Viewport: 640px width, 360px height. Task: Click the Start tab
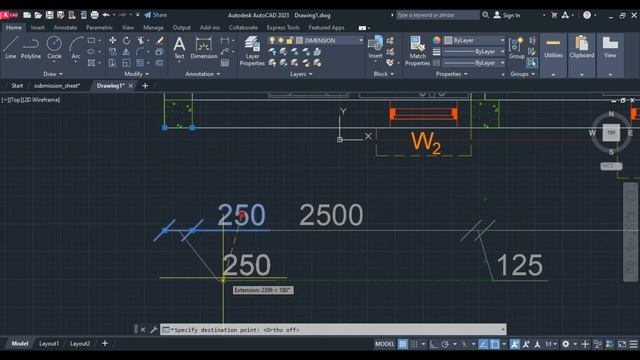pyautogui.click(x=17, y=86)
